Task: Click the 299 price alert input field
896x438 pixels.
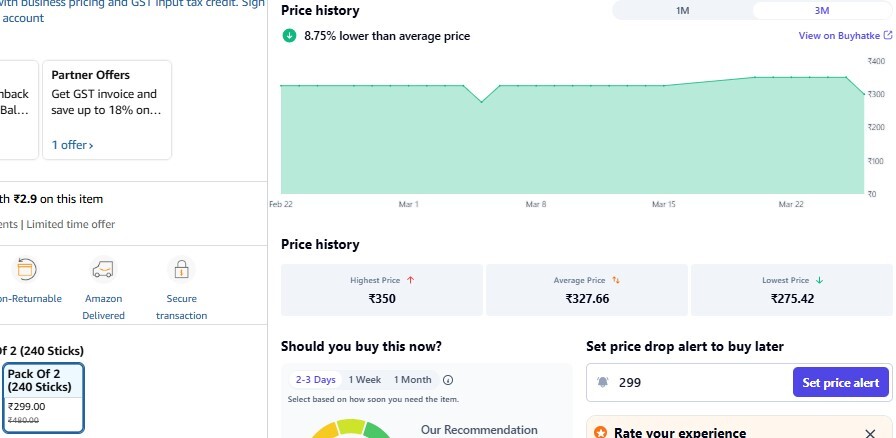Action: (700, 383)
